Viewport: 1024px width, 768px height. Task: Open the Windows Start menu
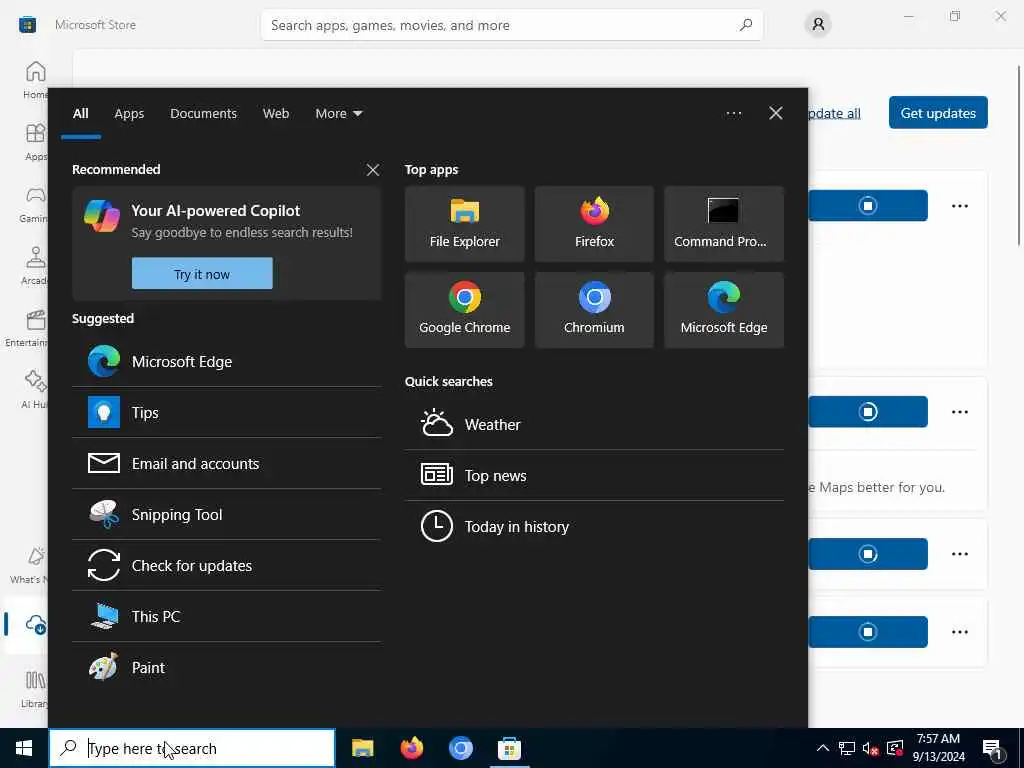point(24,748)
